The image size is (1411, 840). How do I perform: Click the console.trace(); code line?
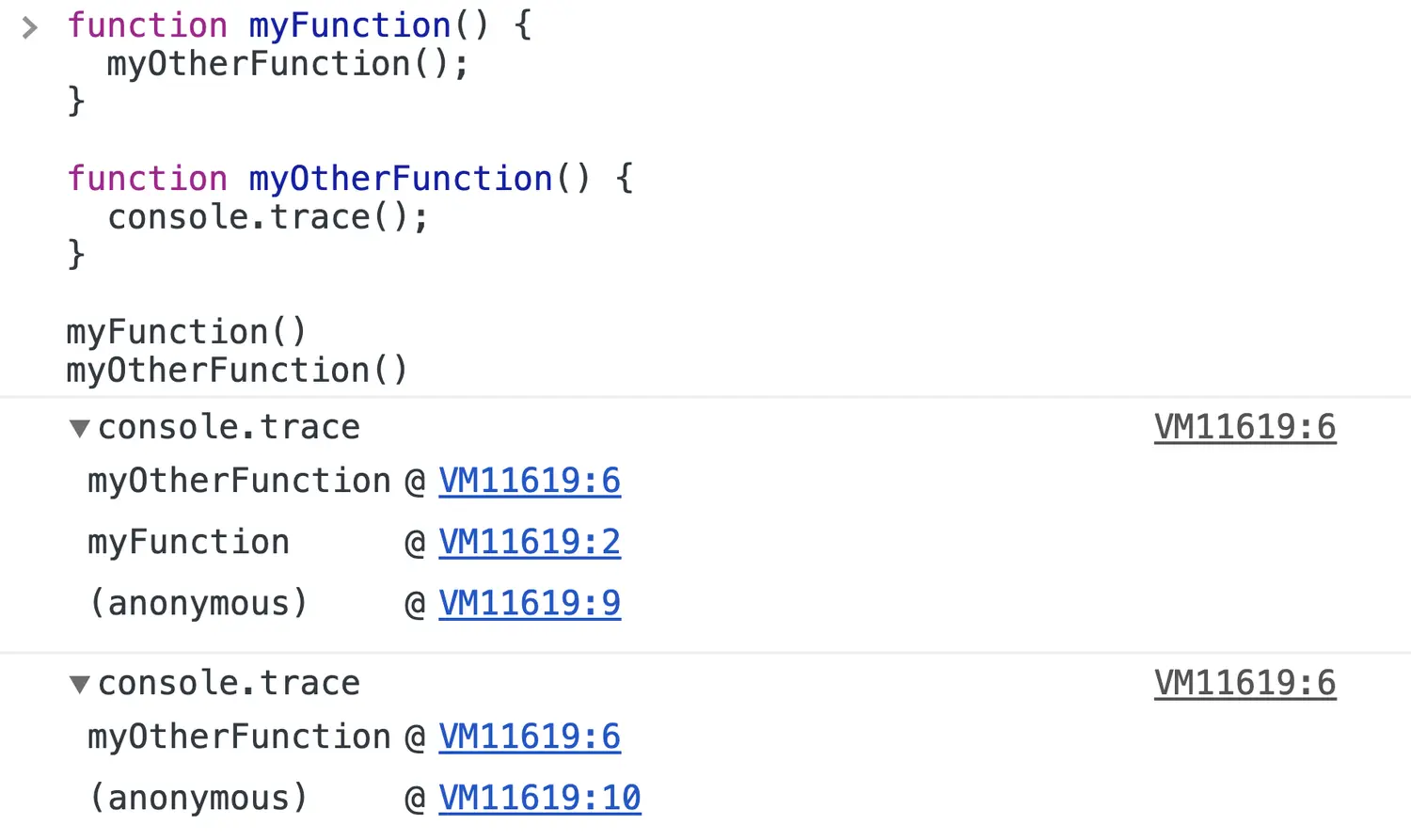pyautogui.click(x=268, y=217)
